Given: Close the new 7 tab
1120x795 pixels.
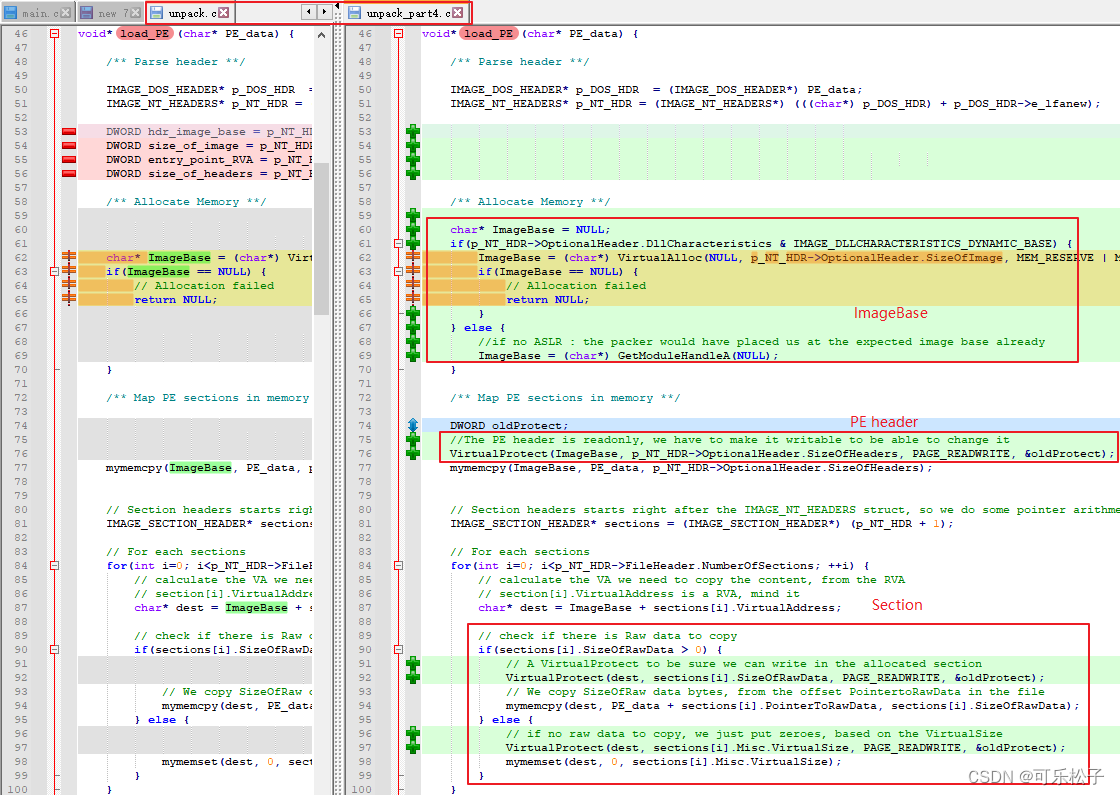Looking at the screenshot, I should 136,13.
